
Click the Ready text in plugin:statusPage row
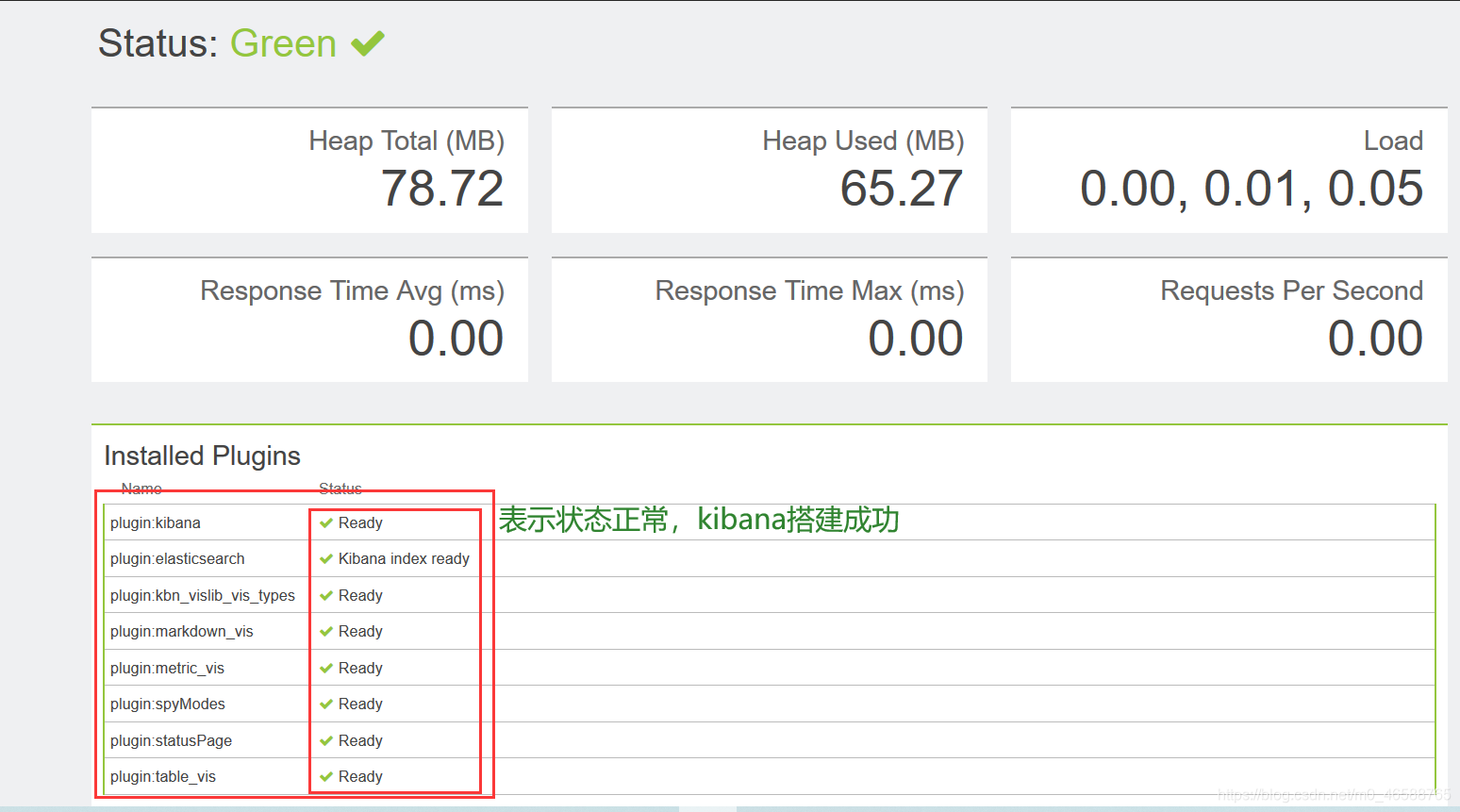coord(360,740)
